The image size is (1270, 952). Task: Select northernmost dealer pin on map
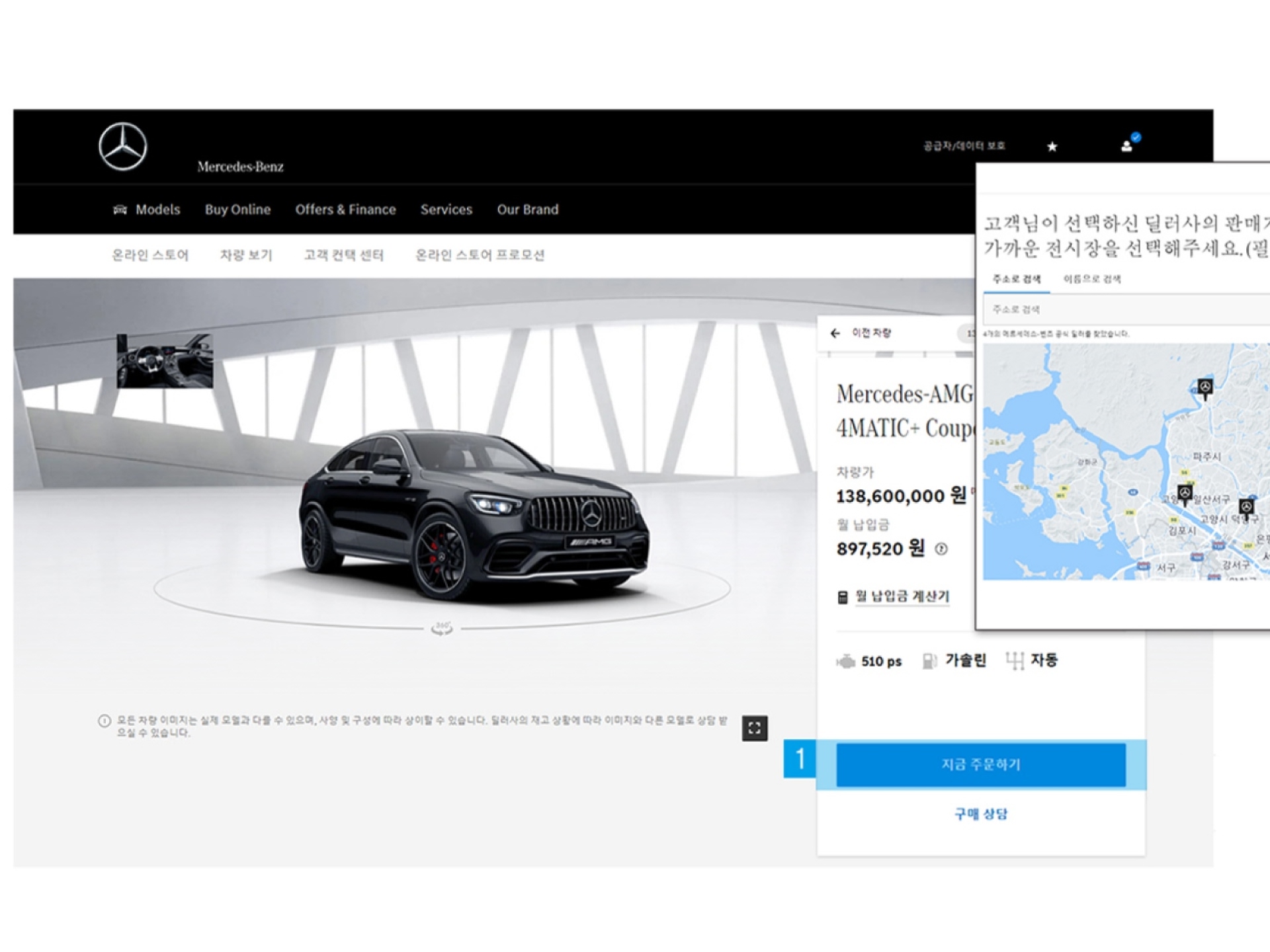1205,387
